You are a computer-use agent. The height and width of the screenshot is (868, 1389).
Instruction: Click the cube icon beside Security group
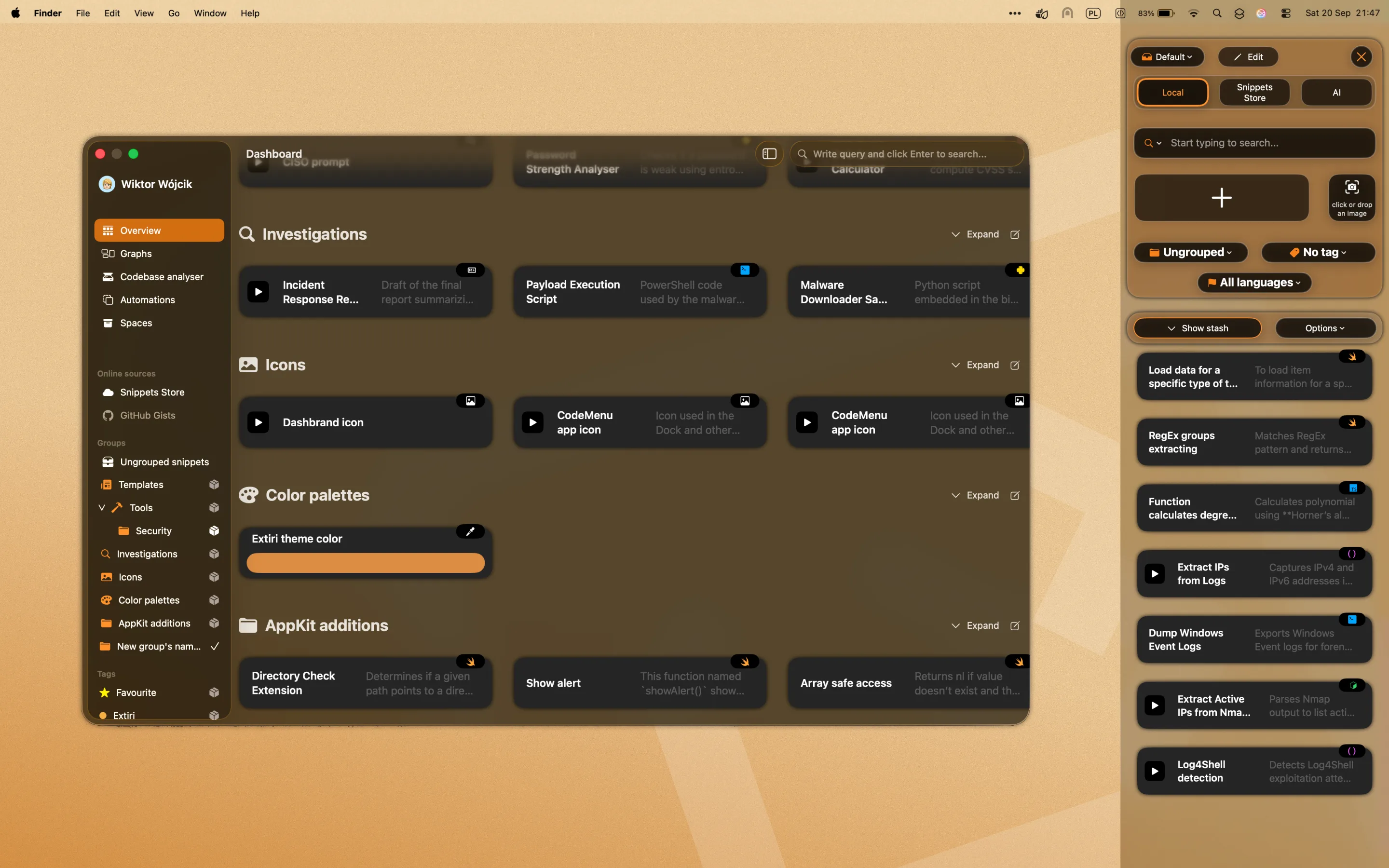[214, 530]
